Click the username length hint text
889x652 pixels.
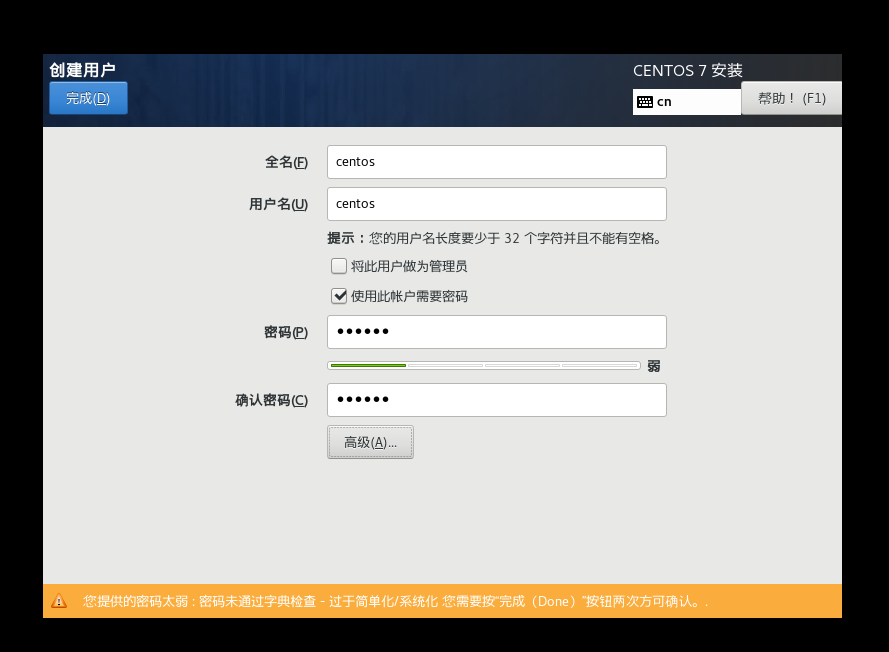494,238
